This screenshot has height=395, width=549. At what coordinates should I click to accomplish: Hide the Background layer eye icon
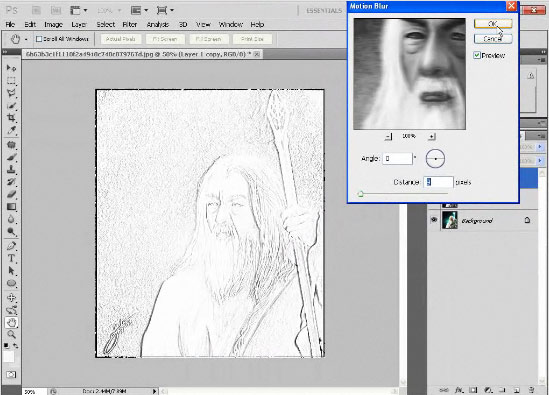pos(434,220)
